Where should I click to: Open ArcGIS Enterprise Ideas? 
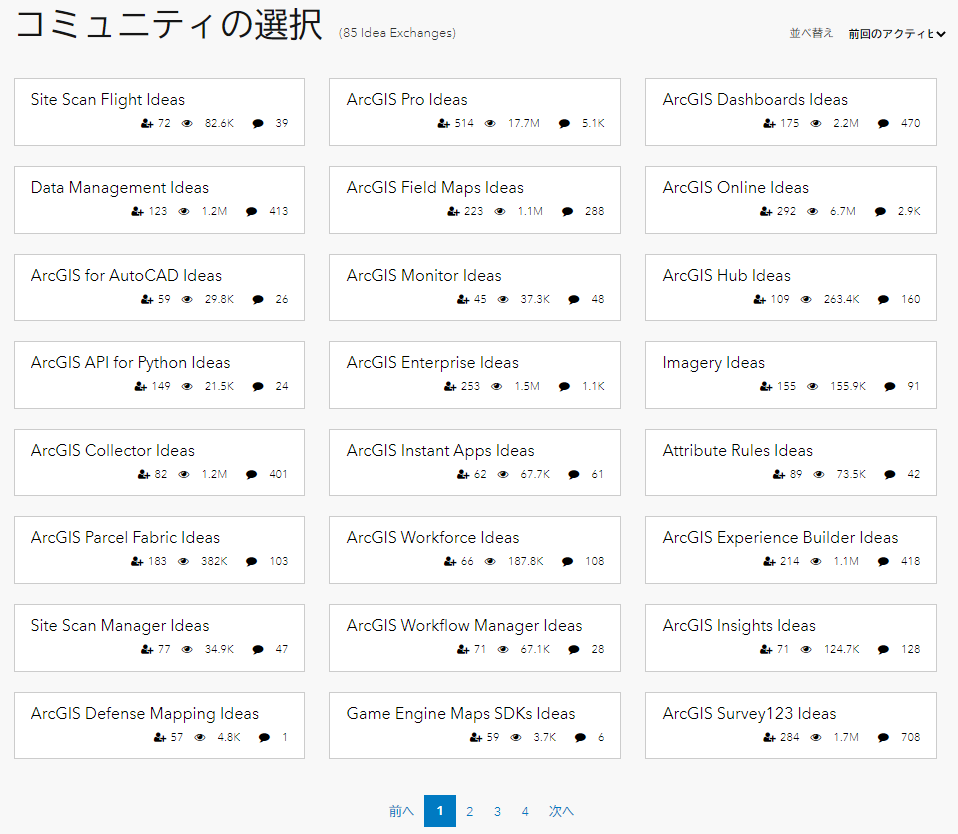tap(433, 362)
